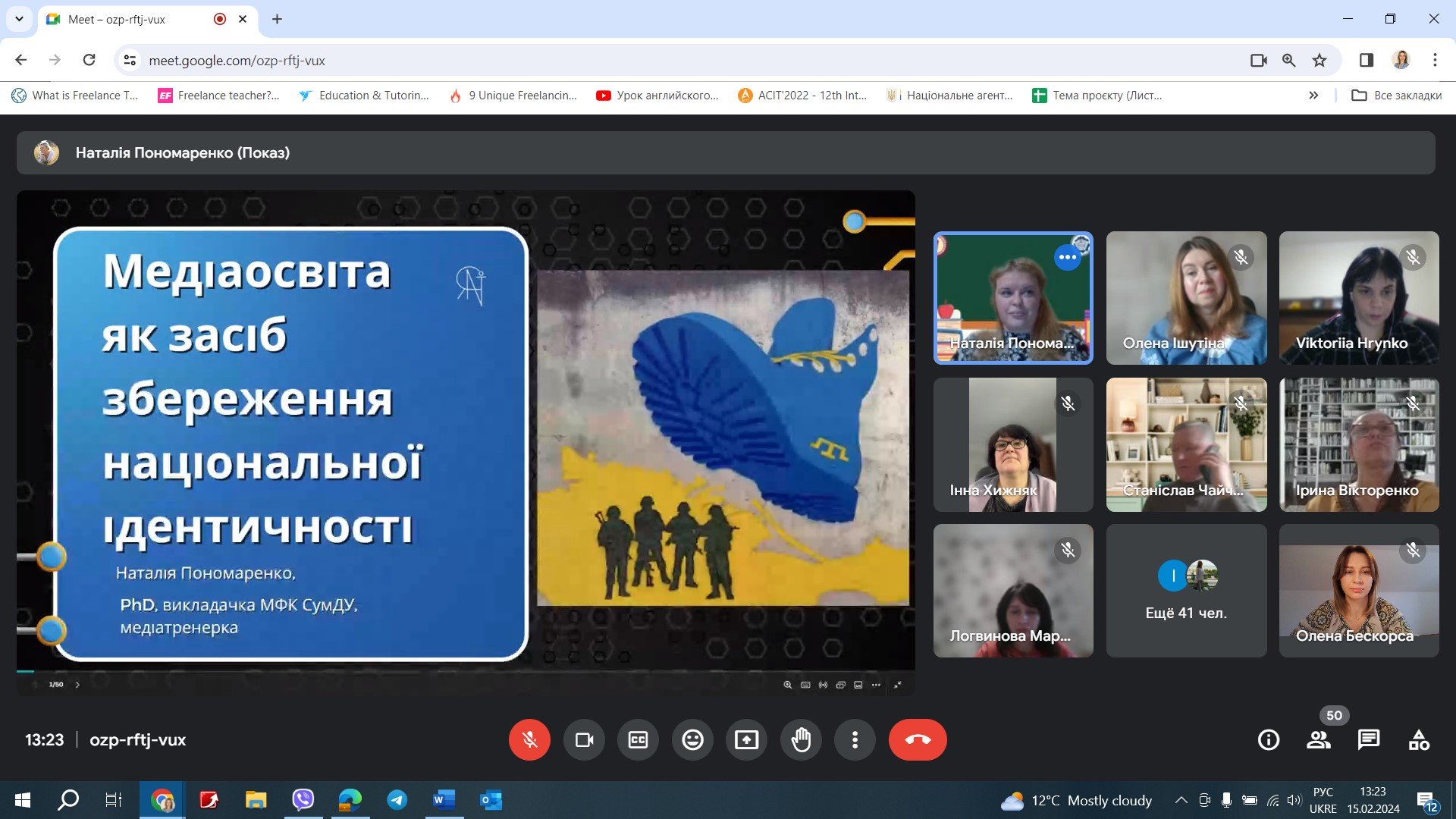Viewport: 1456px width, 819px height.
Task: Open the Все закладки folder
Action: pos(1397,96)
